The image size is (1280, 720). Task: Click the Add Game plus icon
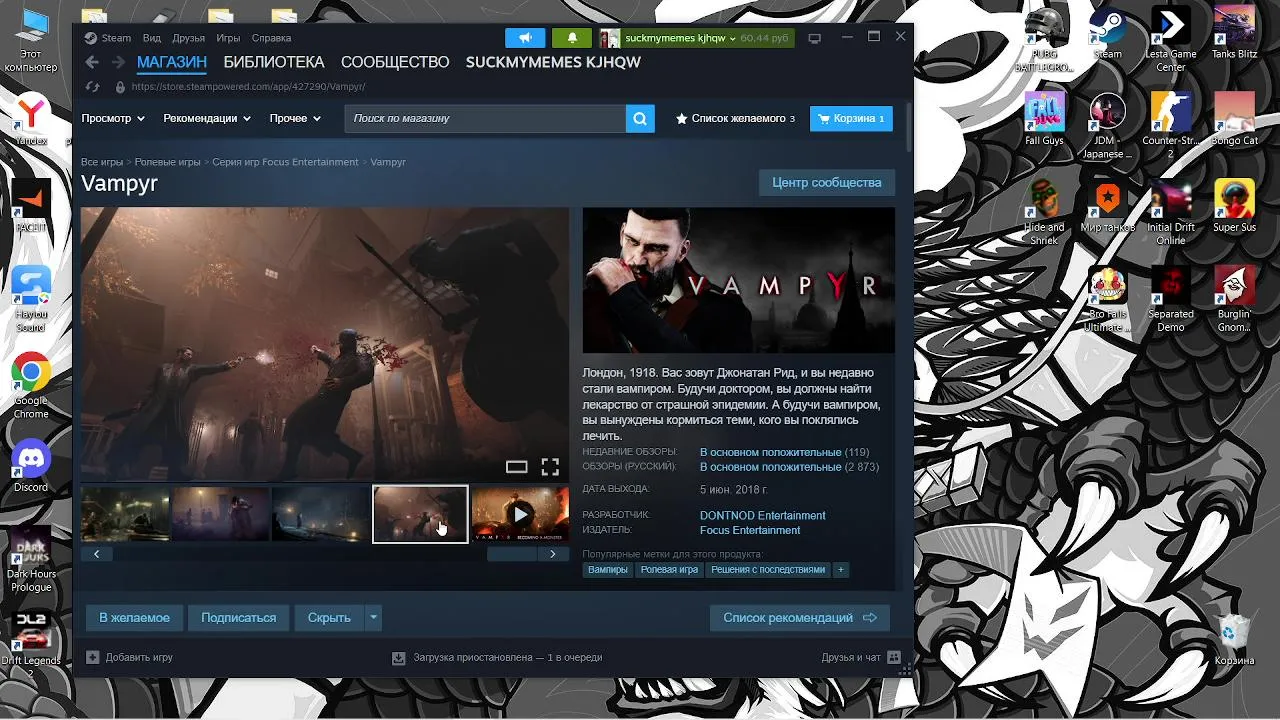pyautogui.click(x=93, y=658)
